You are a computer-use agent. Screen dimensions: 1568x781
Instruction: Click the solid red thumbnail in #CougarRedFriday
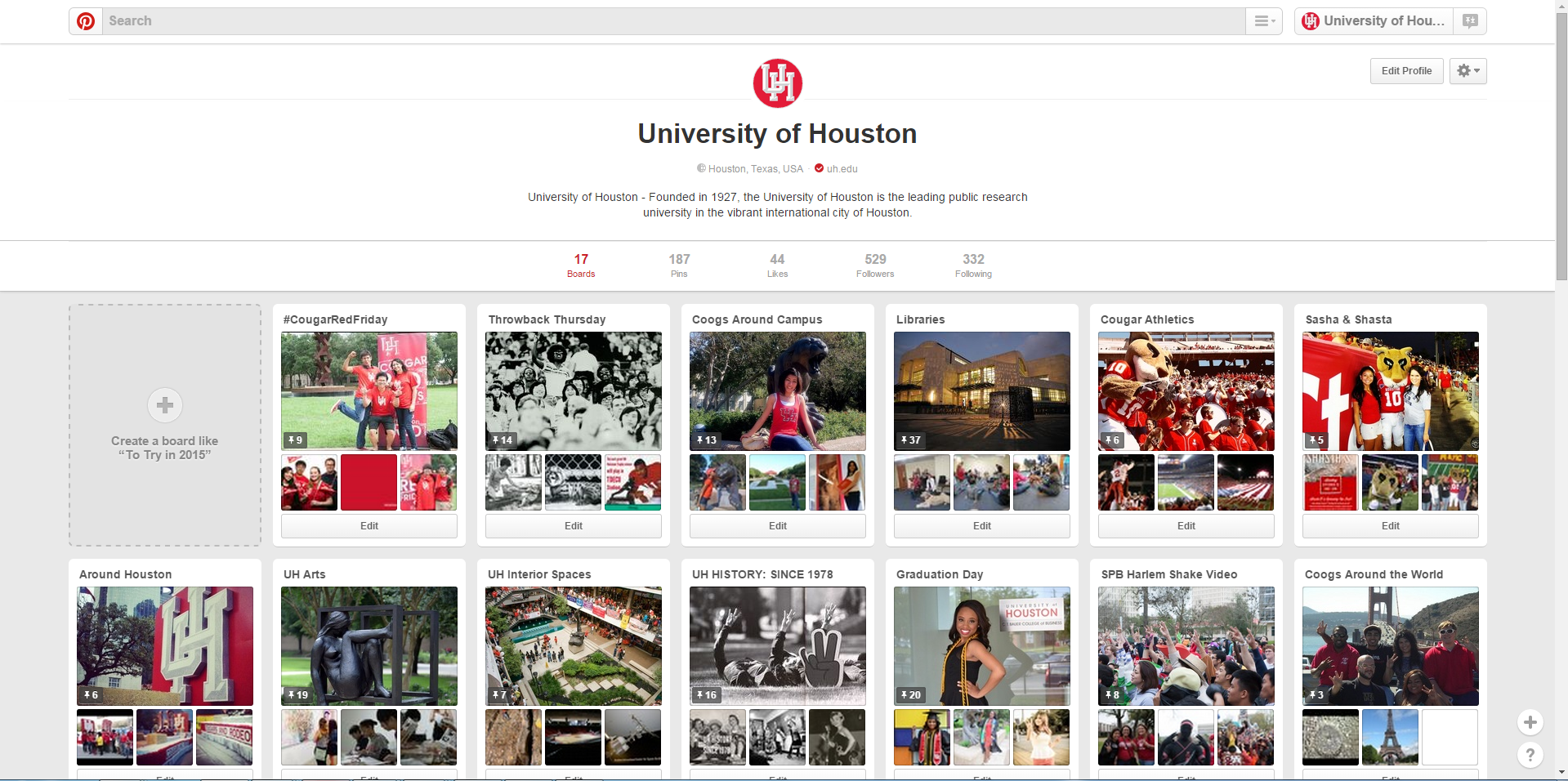(369, 482)
